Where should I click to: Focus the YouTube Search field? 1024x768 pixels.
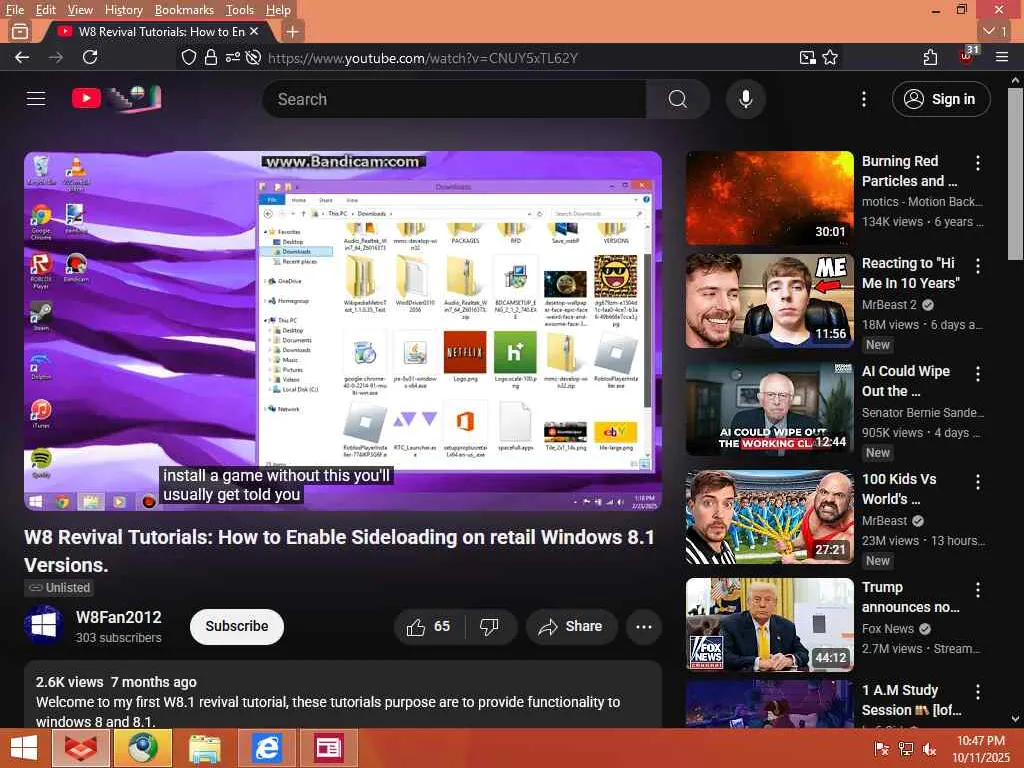coord(454,99)
